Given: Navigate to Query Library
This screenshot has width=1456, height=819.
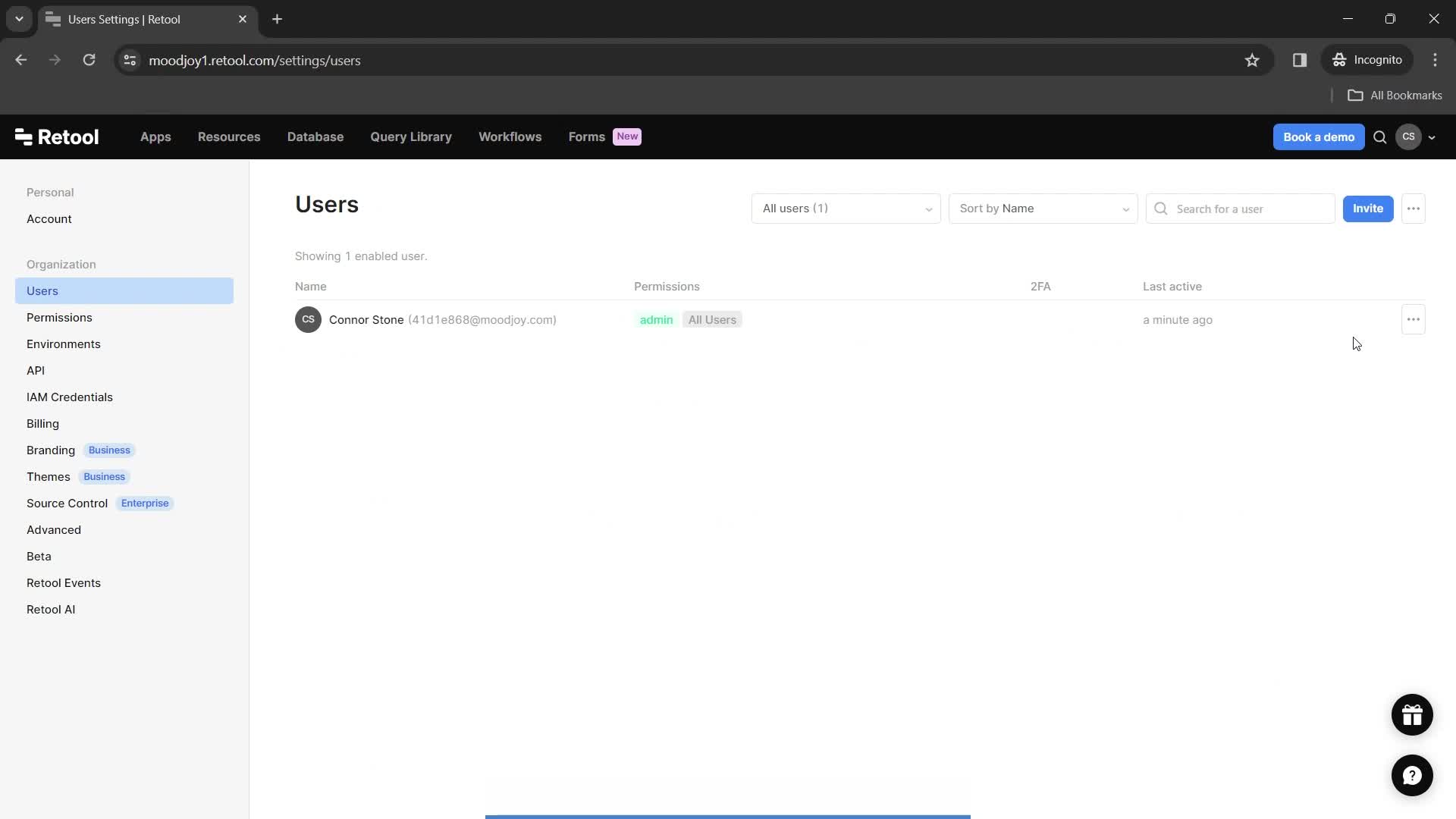Looking at the screenshot, I should (x=411, y=136).
